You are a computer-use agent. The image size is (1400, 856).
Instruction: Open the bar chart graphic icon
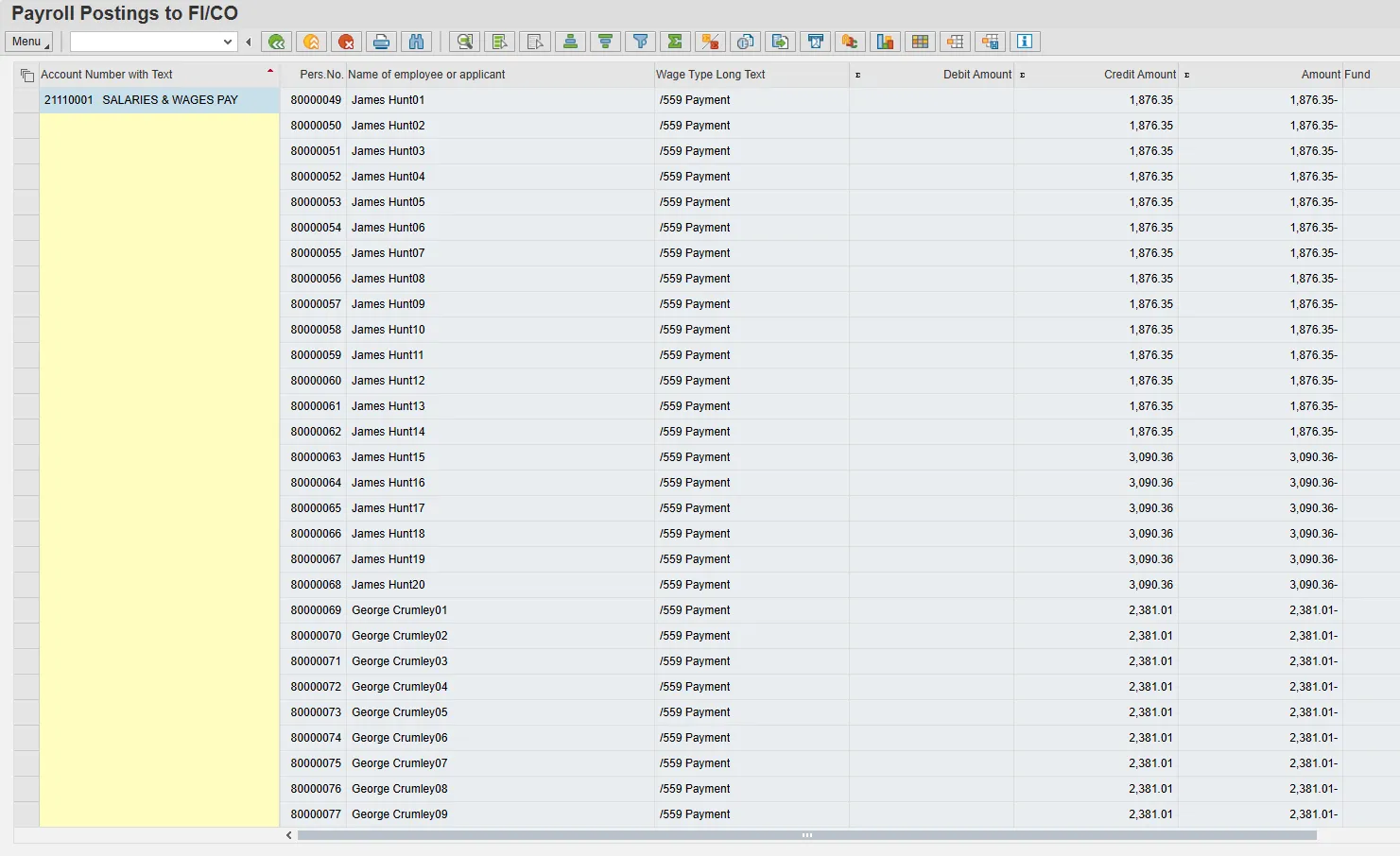tap(885, 42)
